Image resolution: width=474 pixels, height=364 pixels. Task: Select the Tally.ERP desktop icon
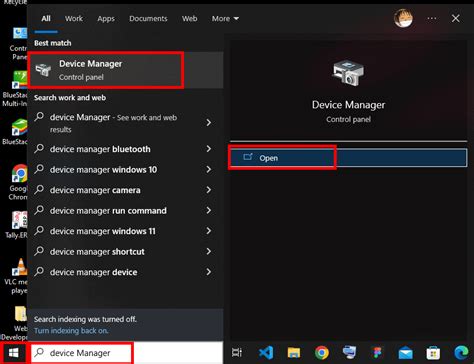[17, 225]
